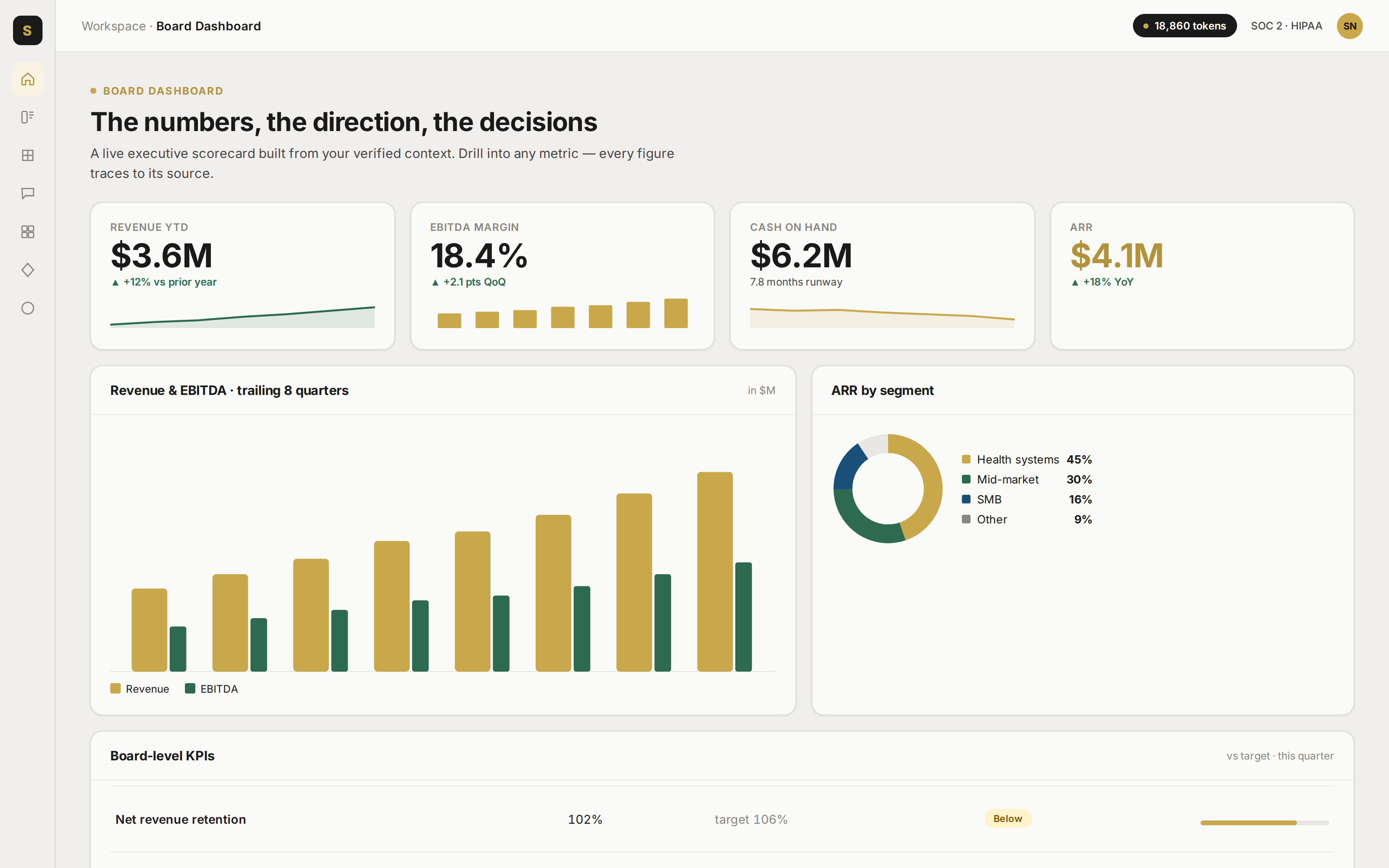Click the Health systems legend swatch
The height and width of the screenshot is (868, 1389).
[966, 459]
